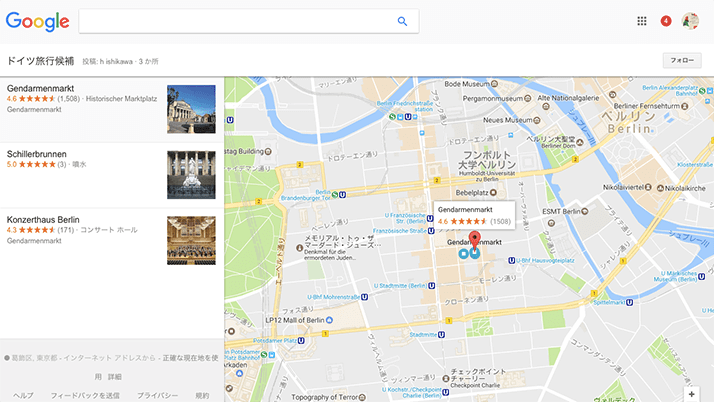
Task: Click the Brandenburger Tor U-Bahn icon
Action: point(342,195)
